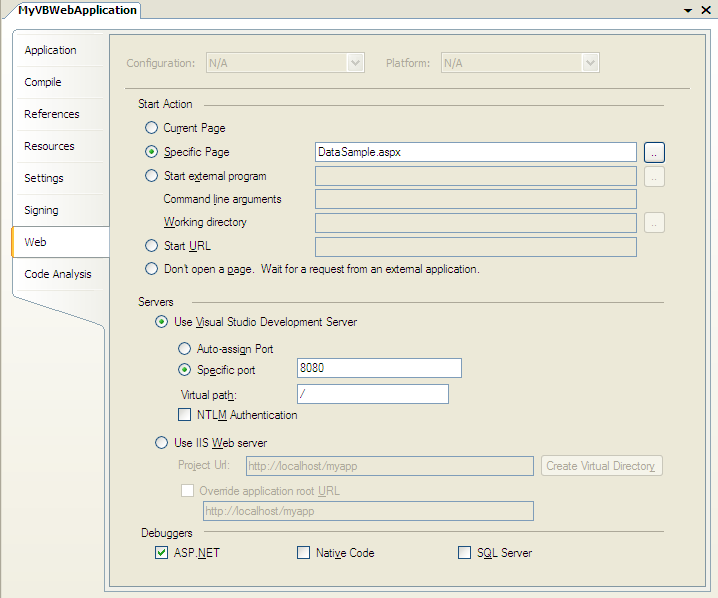Click the Create Virtual Directory button
The height and width of the screenshot is (598, 718).
click(602, 466)
